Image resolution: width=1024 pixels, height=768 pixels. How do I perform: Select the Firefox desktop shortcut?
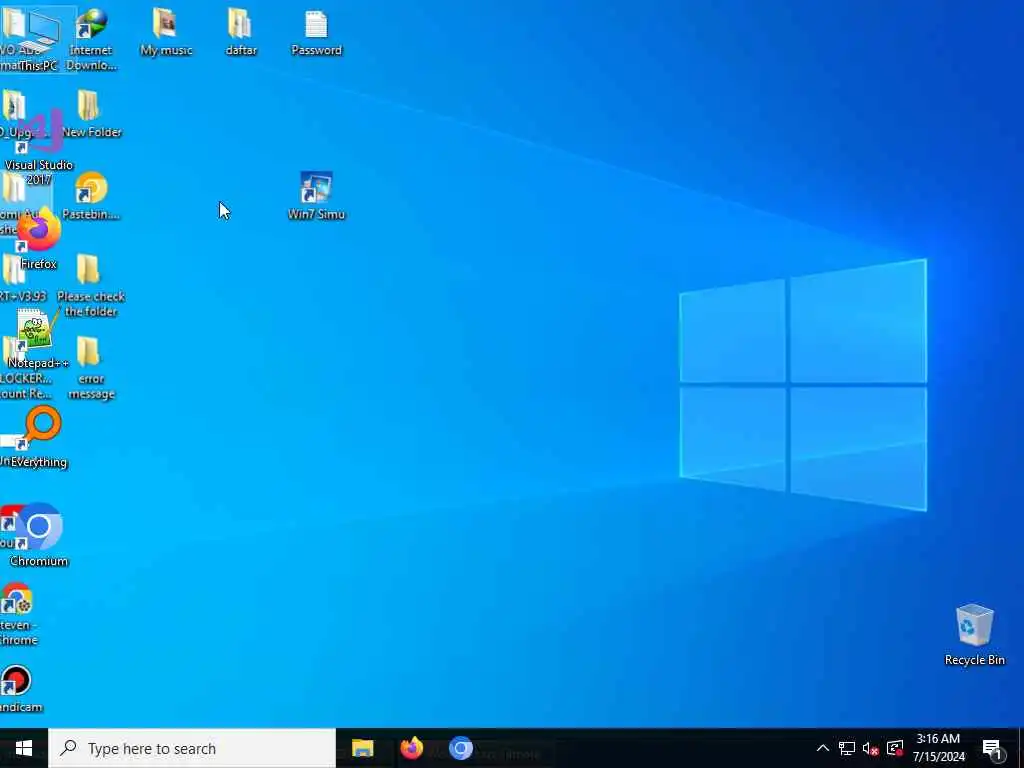[x=39, y=238]
